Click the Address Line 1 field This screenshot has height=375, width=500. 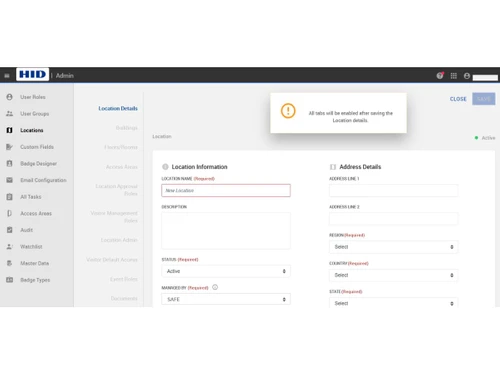pos(394,190)
